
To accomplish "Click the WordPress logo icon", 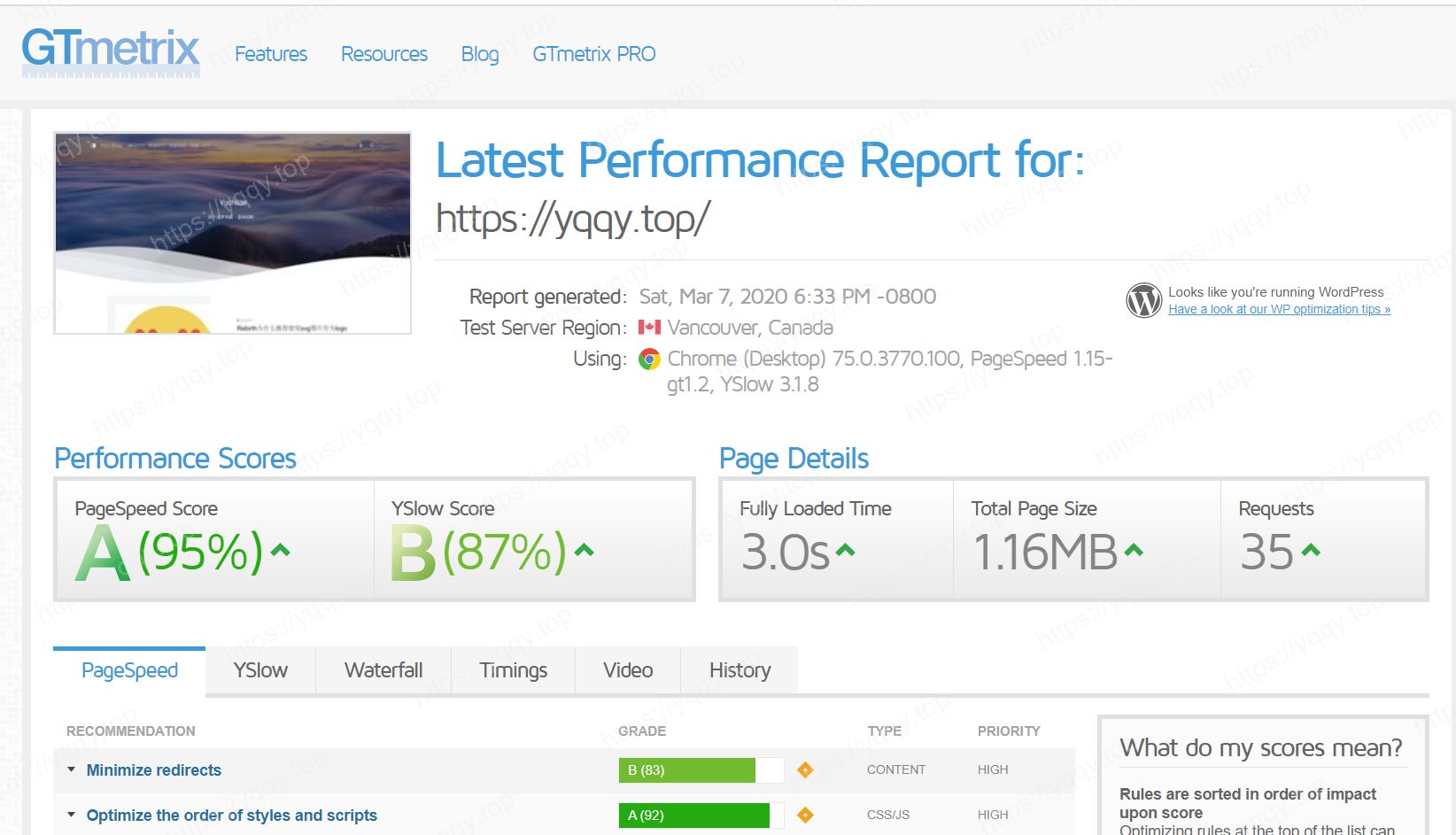I will 1143,300.
